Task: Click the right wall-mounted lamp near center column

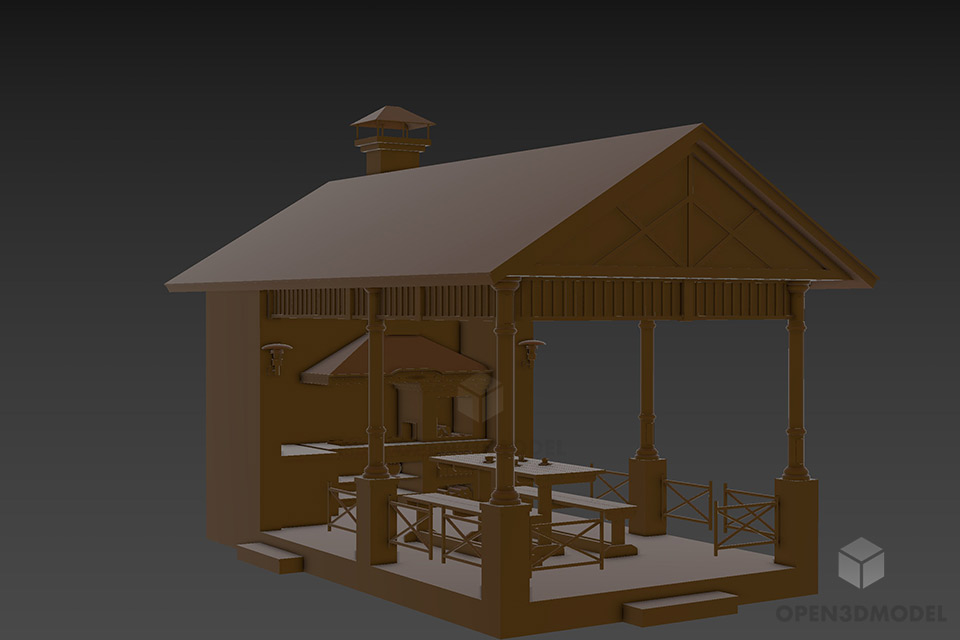Action: pyautogui.click(x=531, y=350)
